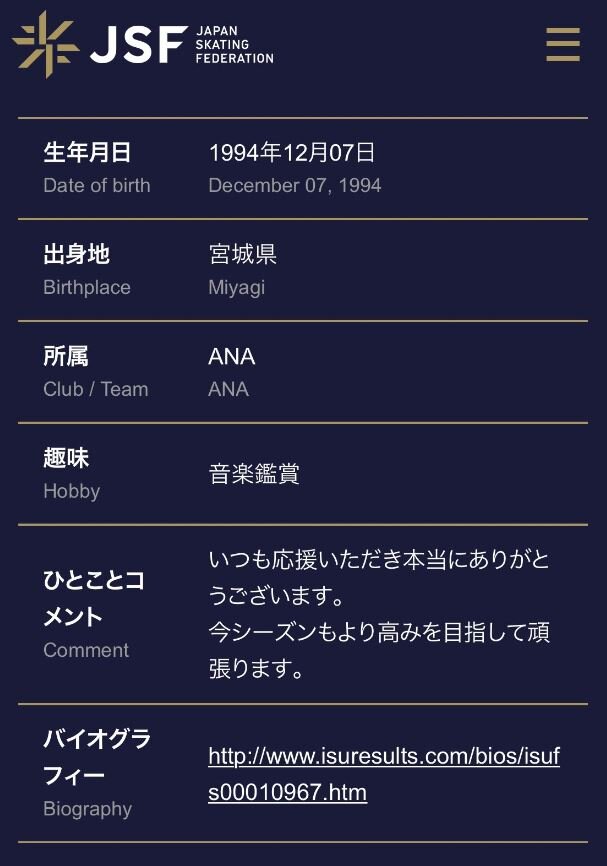Click the ANA club value

[231, 357]
